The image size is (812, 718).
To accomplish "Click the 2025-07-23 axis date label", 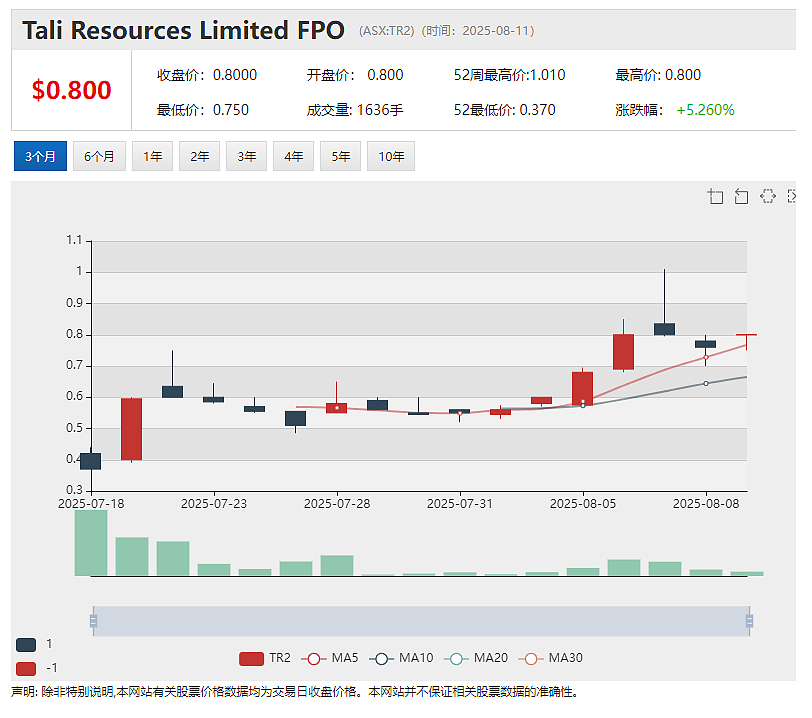I will (x=214, y=504).
